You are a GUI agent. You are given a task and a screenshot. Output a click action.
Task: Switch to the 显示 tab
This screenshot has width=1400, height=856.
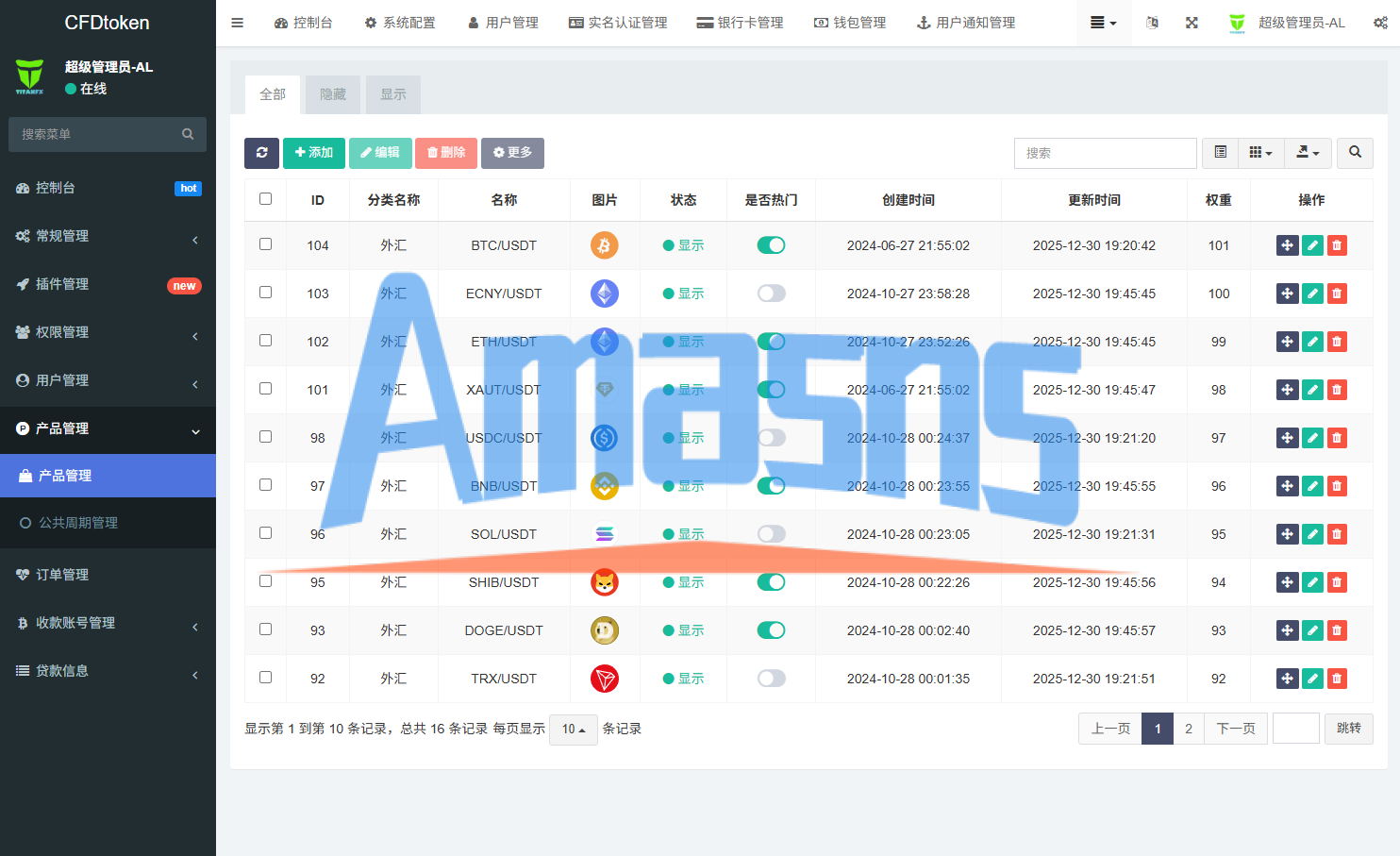pos(393,94)
